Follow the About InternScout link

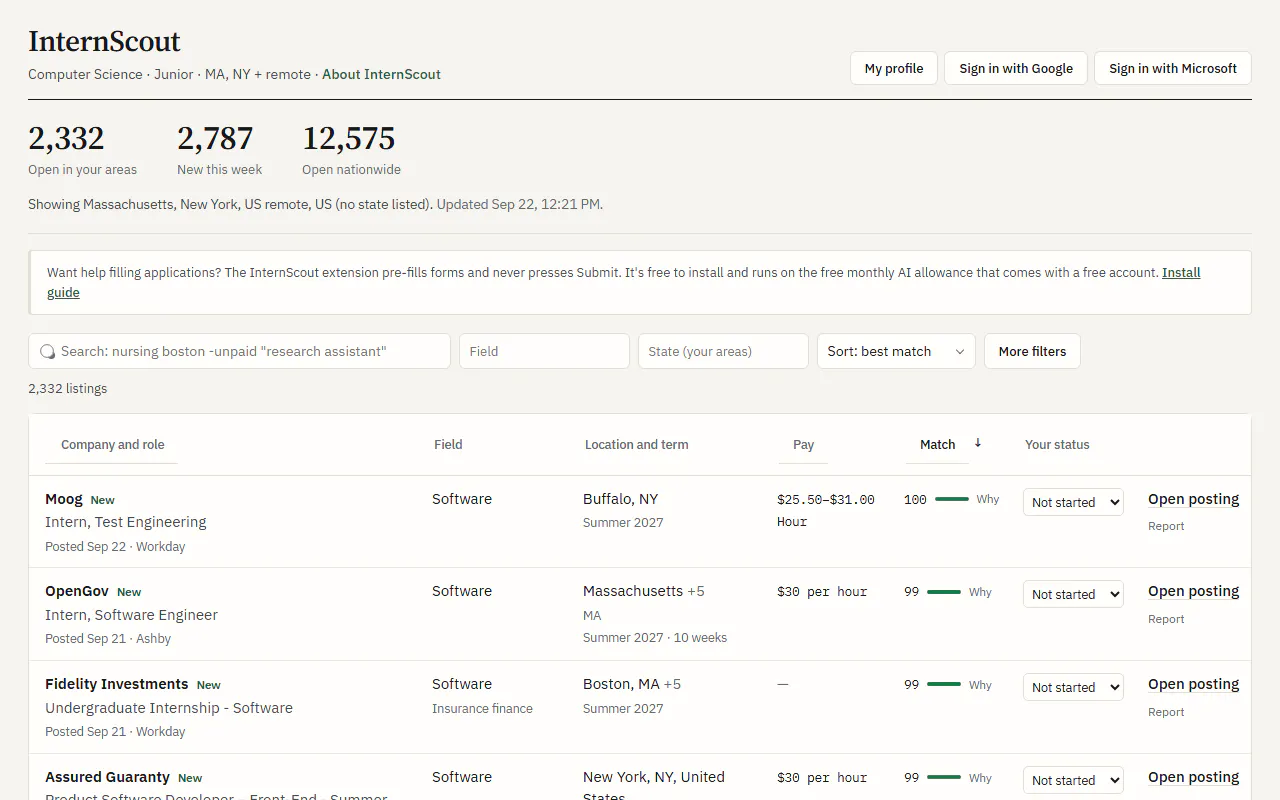tap(381, 74)
